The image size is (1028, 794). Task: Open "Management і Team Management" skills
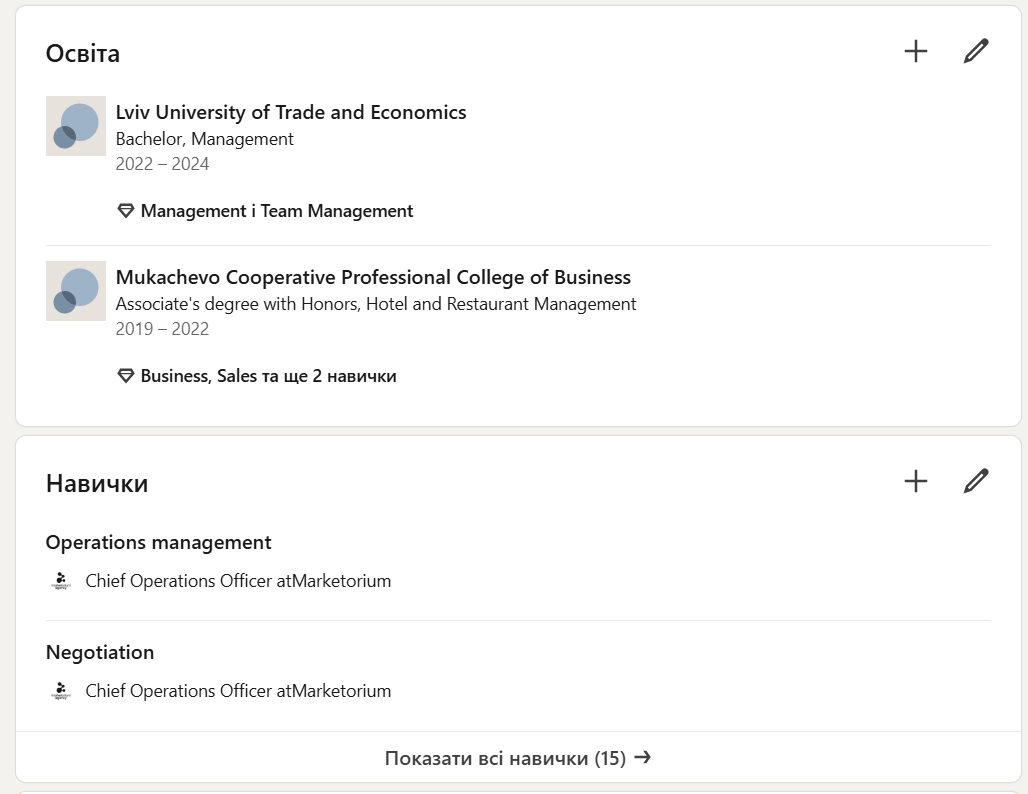276,211
